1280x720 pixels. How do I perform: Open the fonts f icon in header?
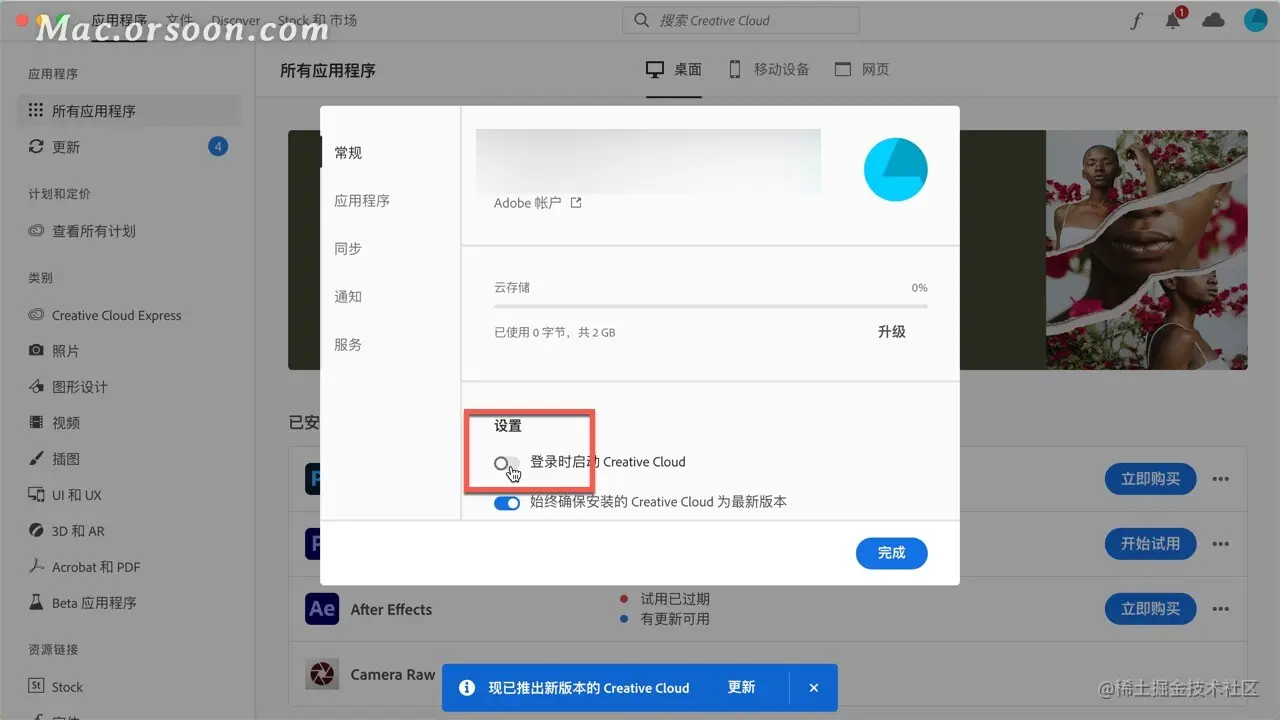click(1136, 21)
